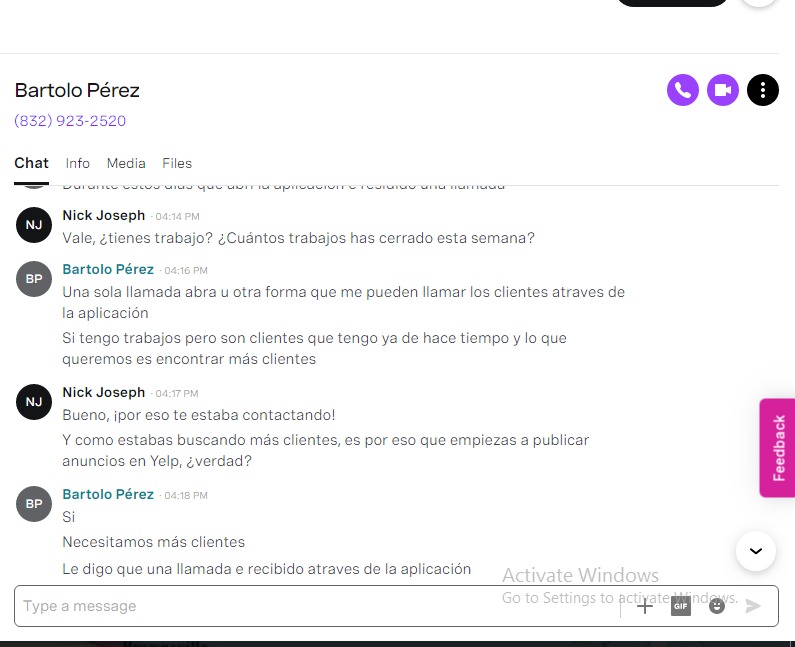The image size is (795, 647).
Task: Switch to the Info tab
Action: [78, 163]
